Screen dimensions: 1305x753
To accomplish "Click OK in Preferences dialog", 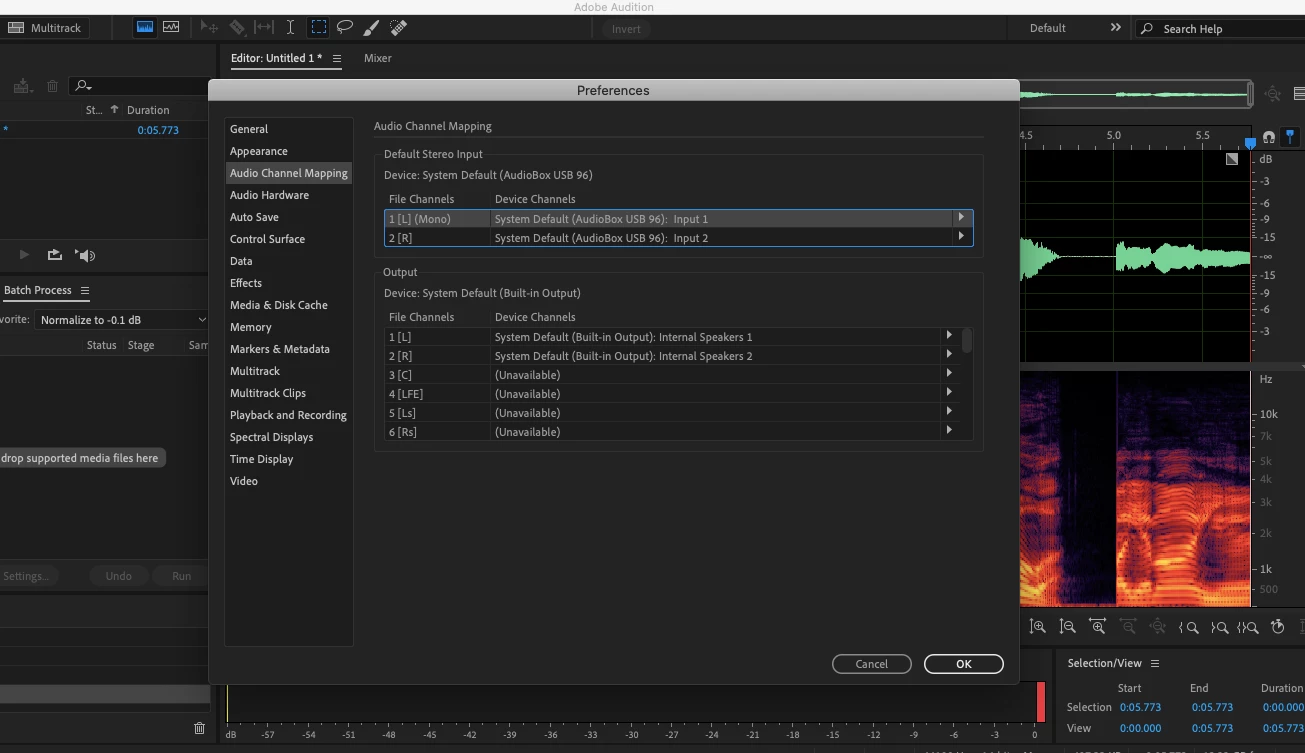I will click(963, 664).
